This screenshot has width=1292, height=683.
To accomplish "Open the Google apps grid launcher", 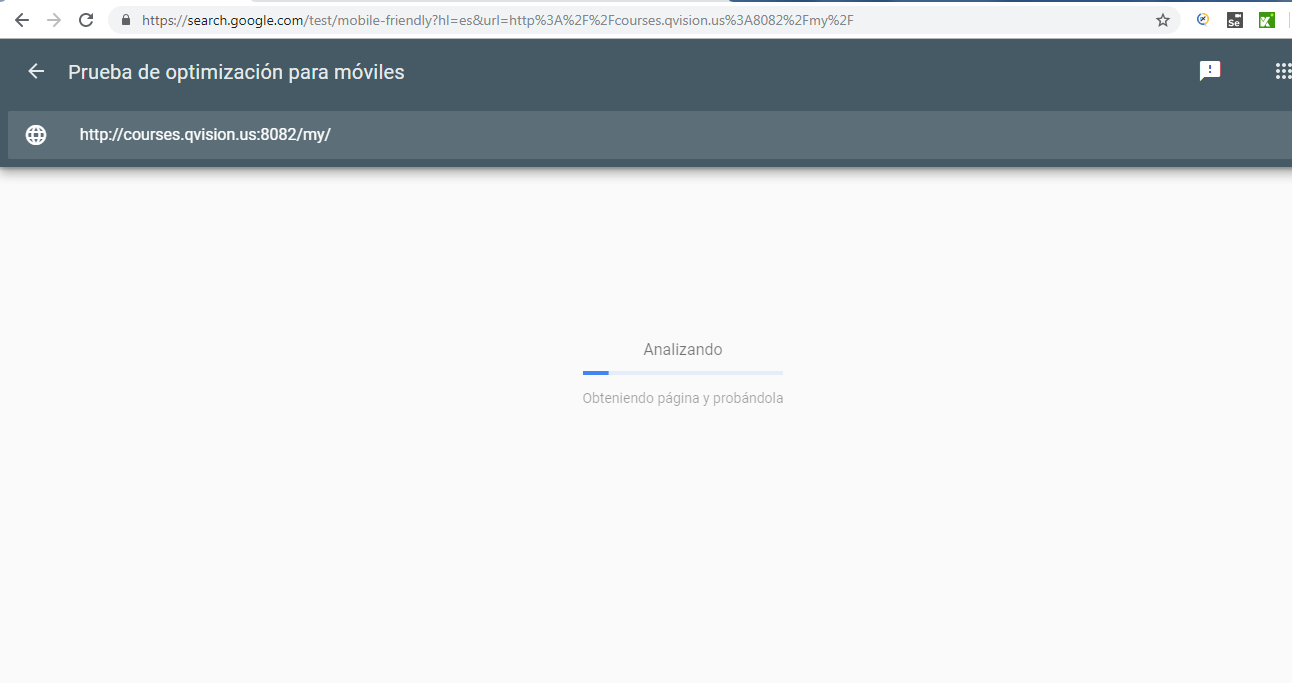I will pyautogui.click(x=1283, y=71).
